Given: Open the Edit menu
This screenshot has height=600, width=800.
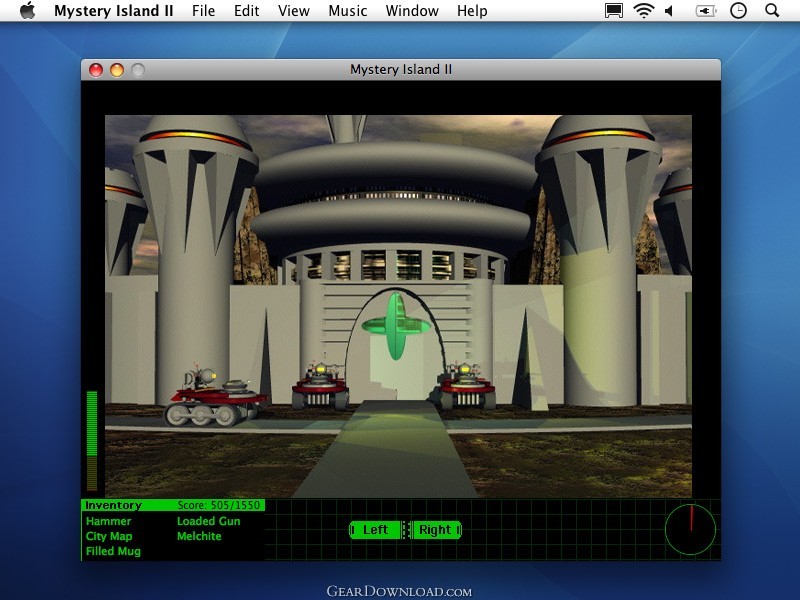Looking at the screenshot, I should (246, 11).
